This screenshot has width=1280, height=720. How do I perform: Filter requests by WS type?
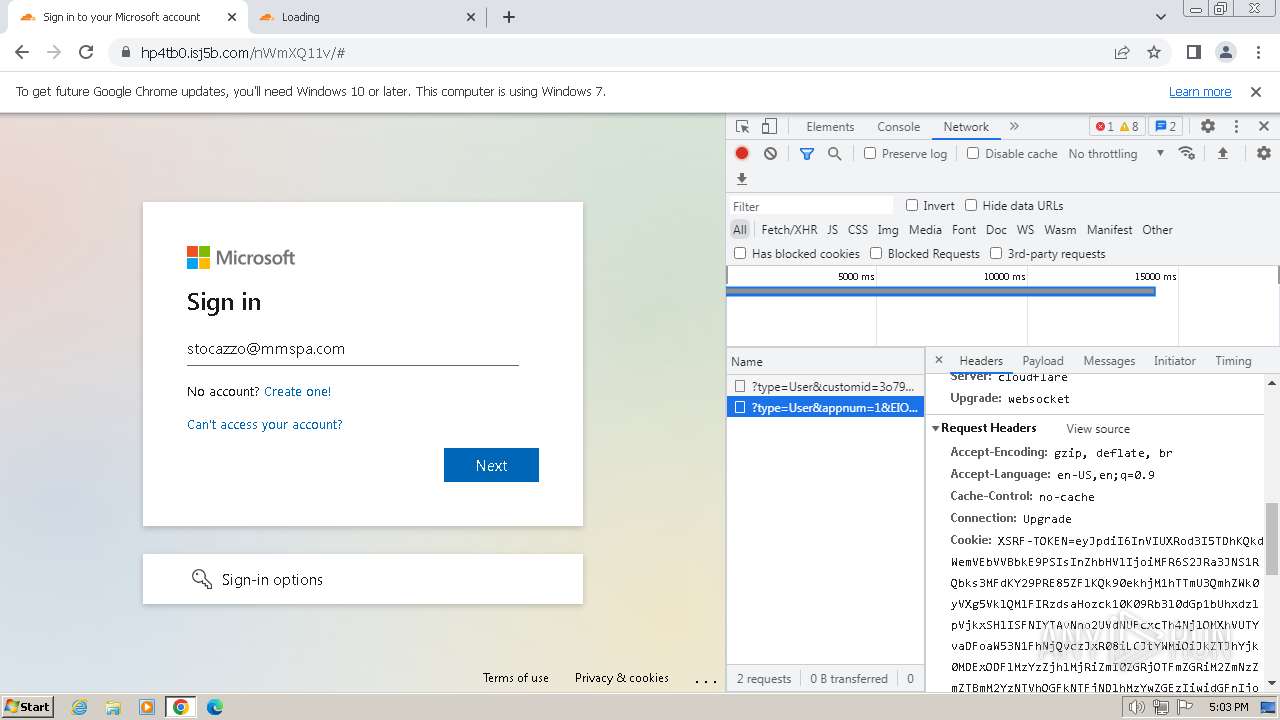[1025, 229]
